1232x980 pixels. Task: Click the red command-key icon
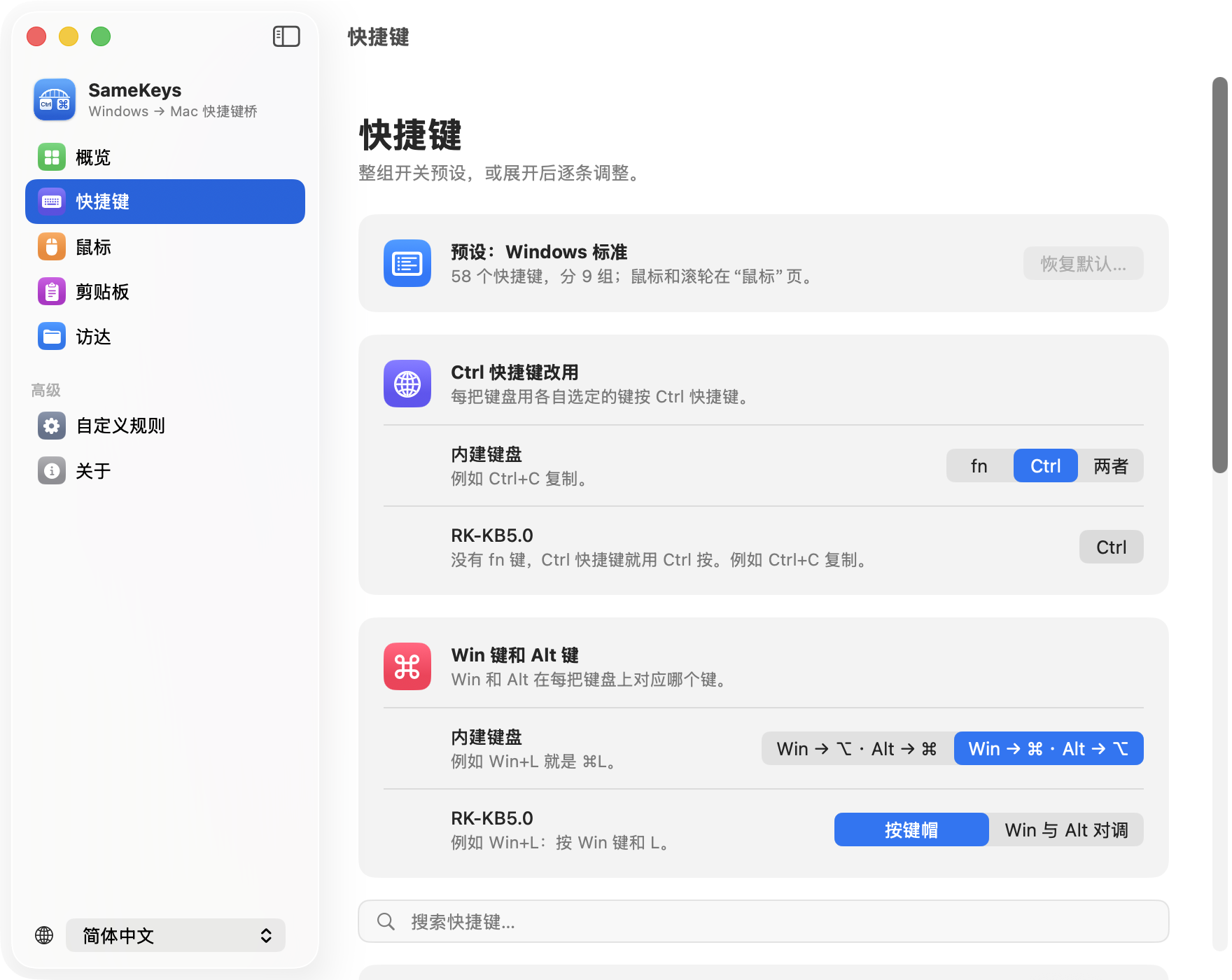click(407, 666)
